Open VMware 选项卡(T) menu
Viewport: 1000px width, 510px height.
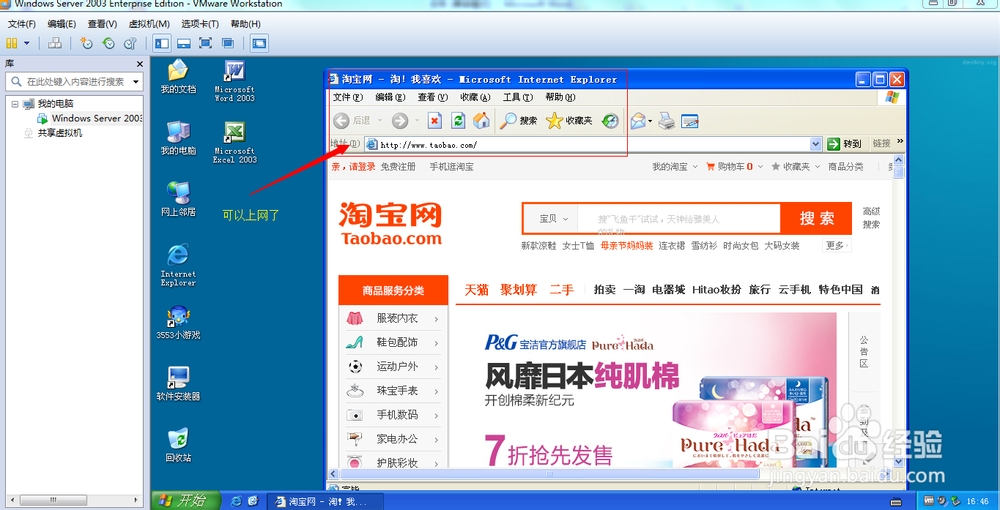(x=200, y=24)
